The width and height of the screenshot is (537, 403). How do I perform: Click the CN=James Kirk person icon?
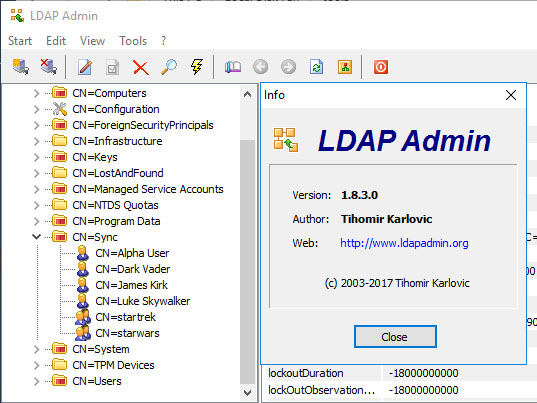click(83, 285)
